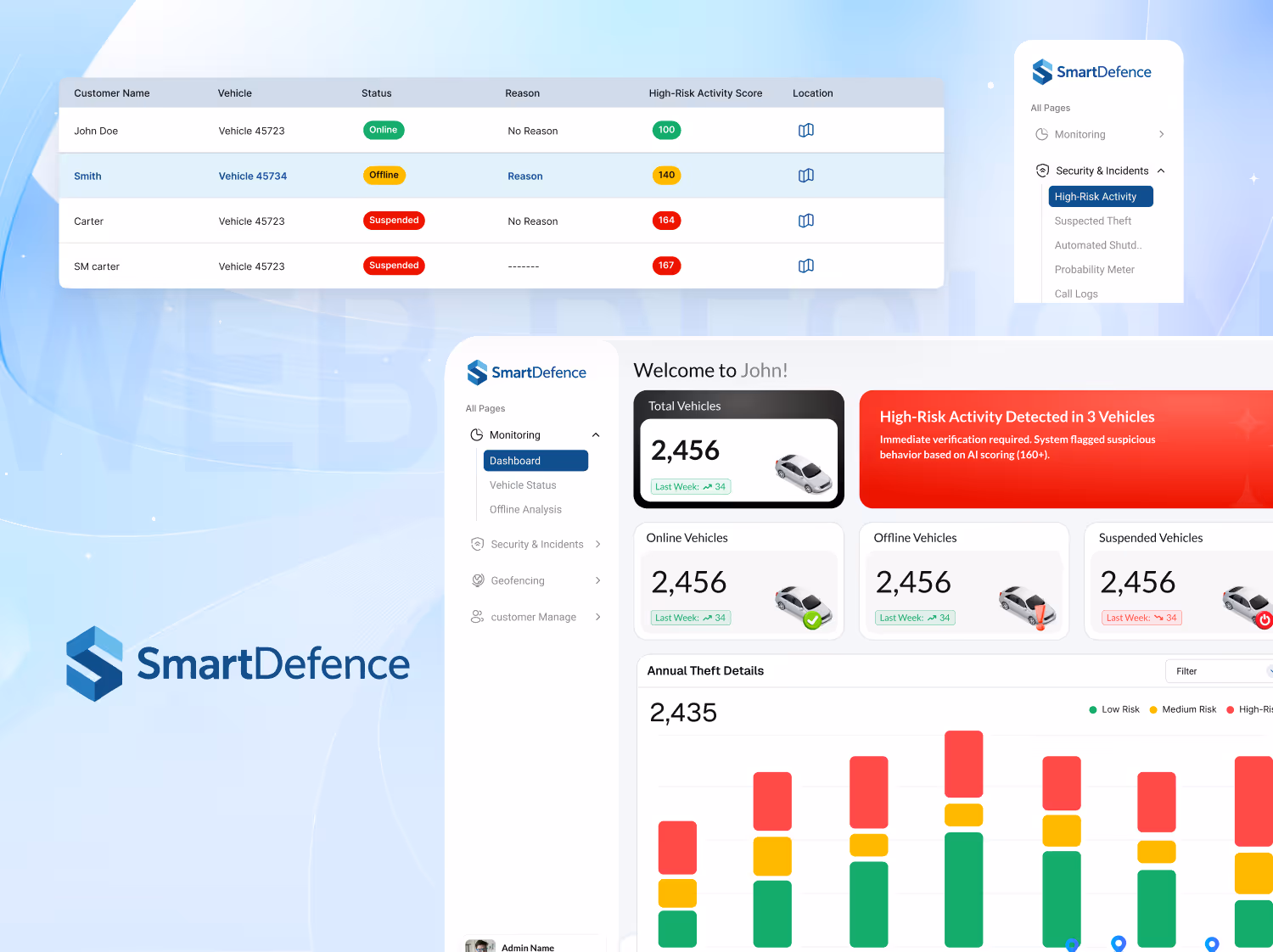Open map location for Smith row
Image resolution: width=1273 pixels, height=952 pixels.
[805, 176]
